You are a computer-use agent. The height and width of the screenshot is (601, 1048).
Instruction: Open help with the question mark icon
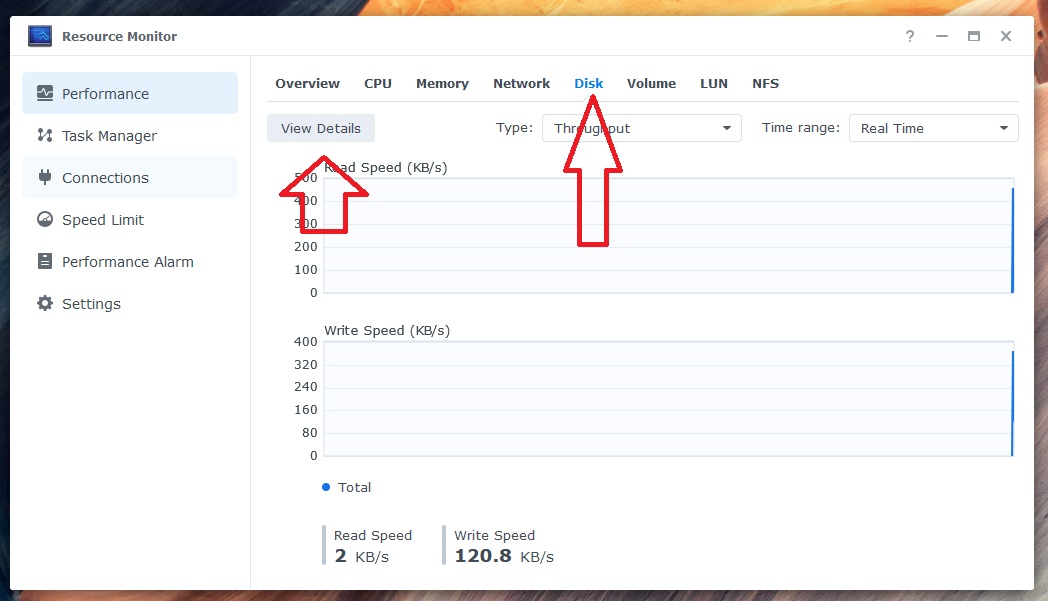coord(909,36)
